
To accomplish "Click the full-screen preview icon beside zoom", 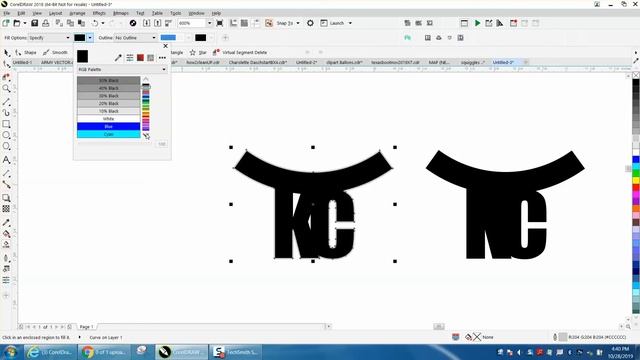I will tap(220, 23).
